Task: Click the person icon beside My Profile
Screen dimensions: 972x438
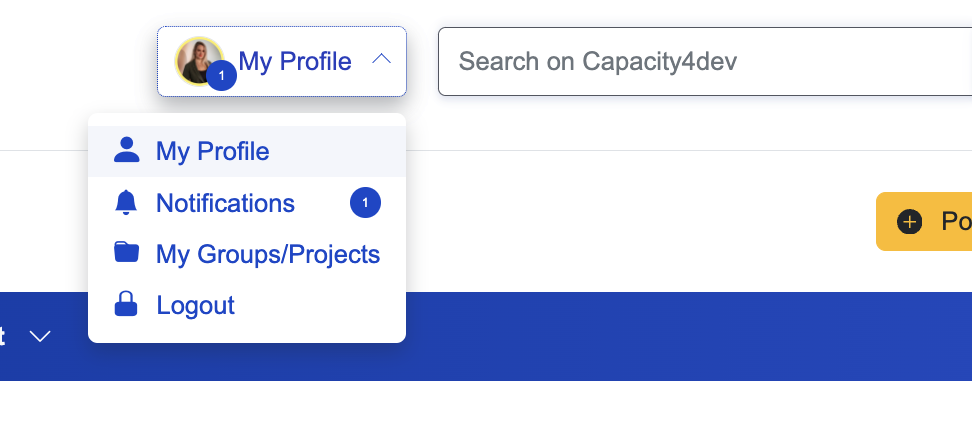Action: [x=126, y=151]
